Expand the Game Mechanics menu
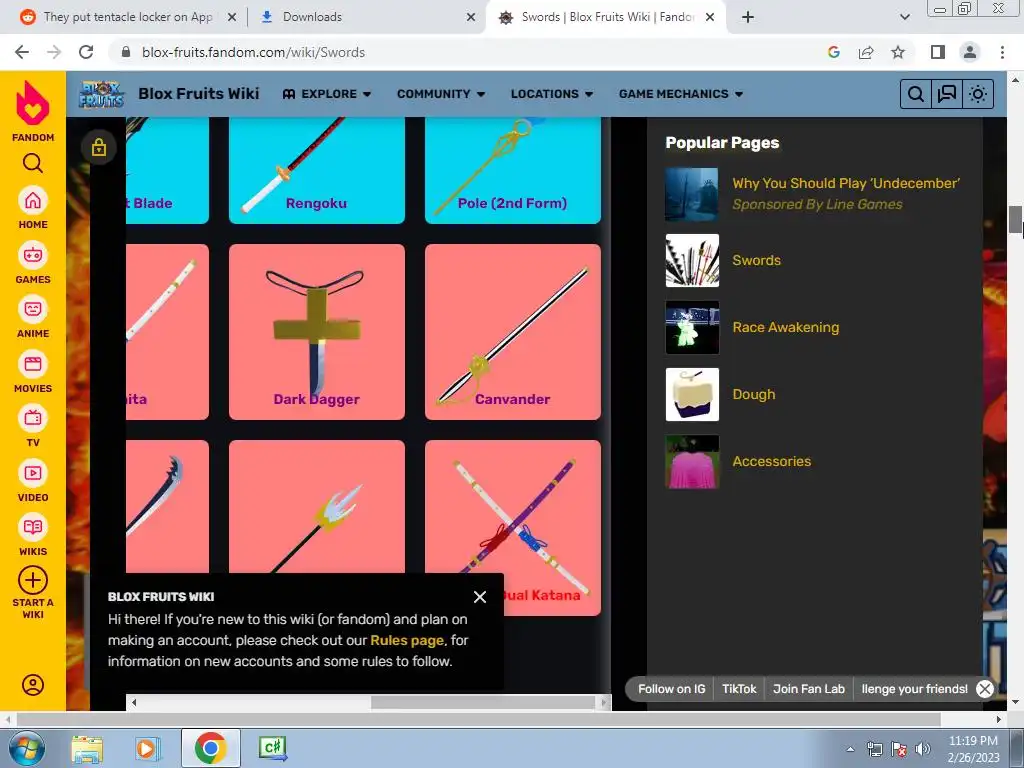 click(x=680, y=94)
